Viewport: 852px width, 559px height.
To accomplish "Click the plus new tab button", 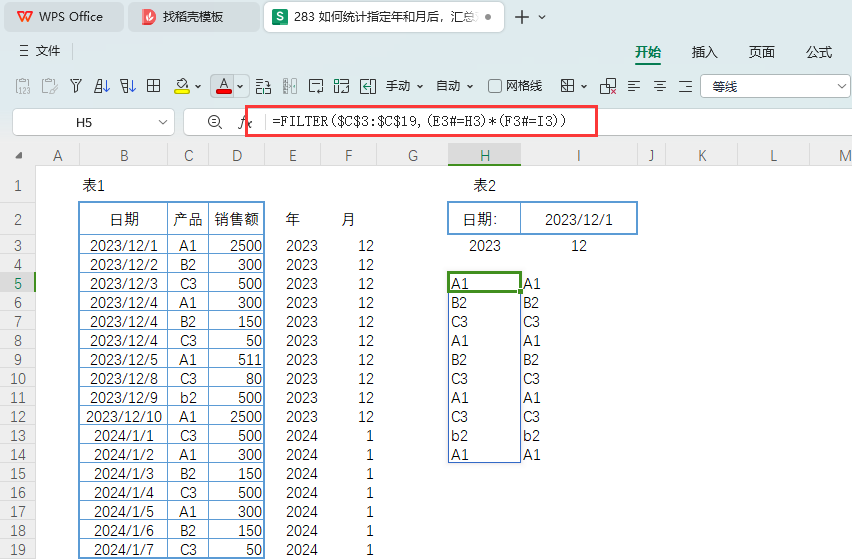I will click(x=522, y=17).
